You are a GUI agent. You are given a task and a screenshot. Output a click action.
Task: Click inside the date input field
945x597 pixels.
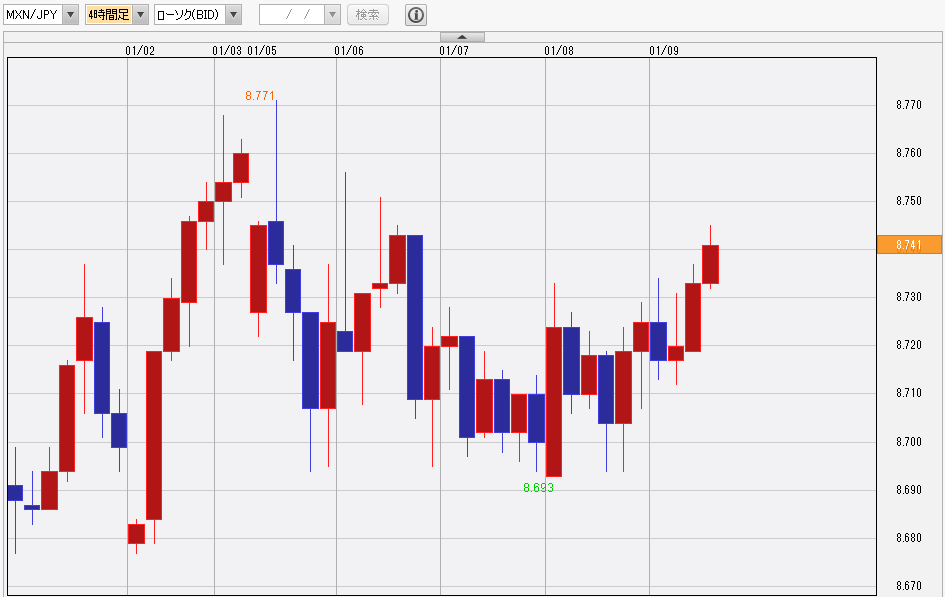(291, 14)
